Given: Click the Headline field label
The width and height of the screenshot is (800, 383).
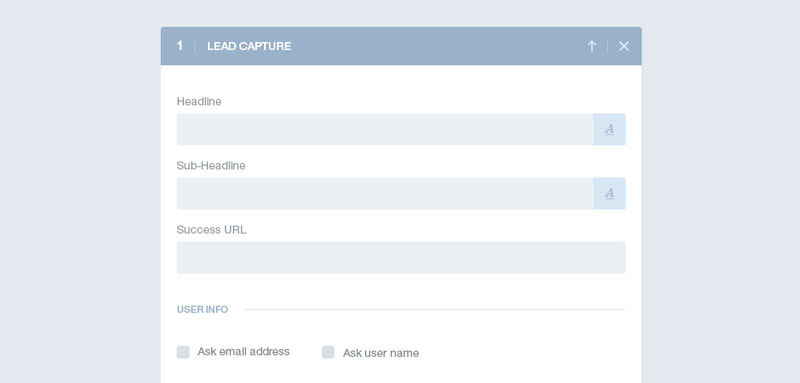Looking at the screenshot, I should 199,101.
